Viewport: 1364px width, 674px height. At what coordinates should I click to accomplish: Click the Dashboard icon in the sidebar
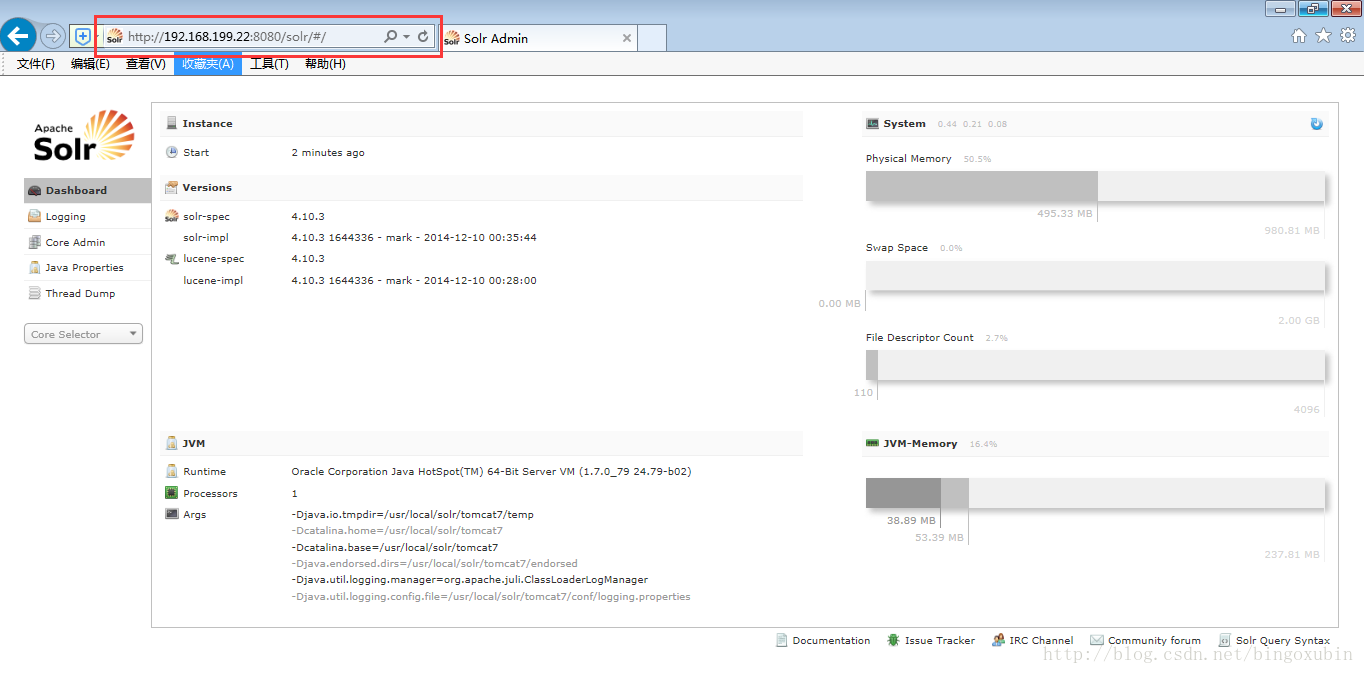point(35,190)
